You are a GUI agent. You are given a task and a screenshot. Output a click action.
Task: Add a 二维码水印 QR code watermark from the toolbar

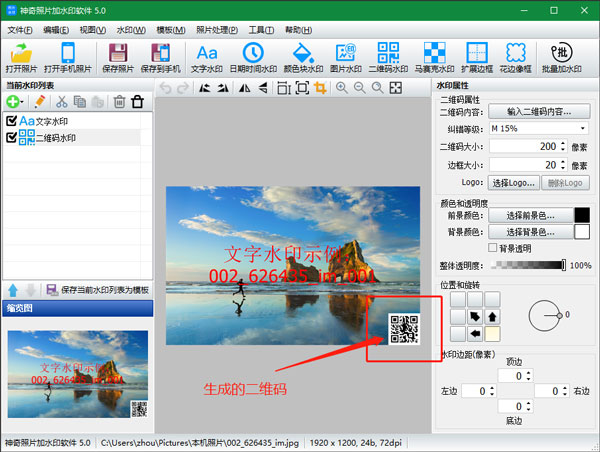tap(391, 59)
